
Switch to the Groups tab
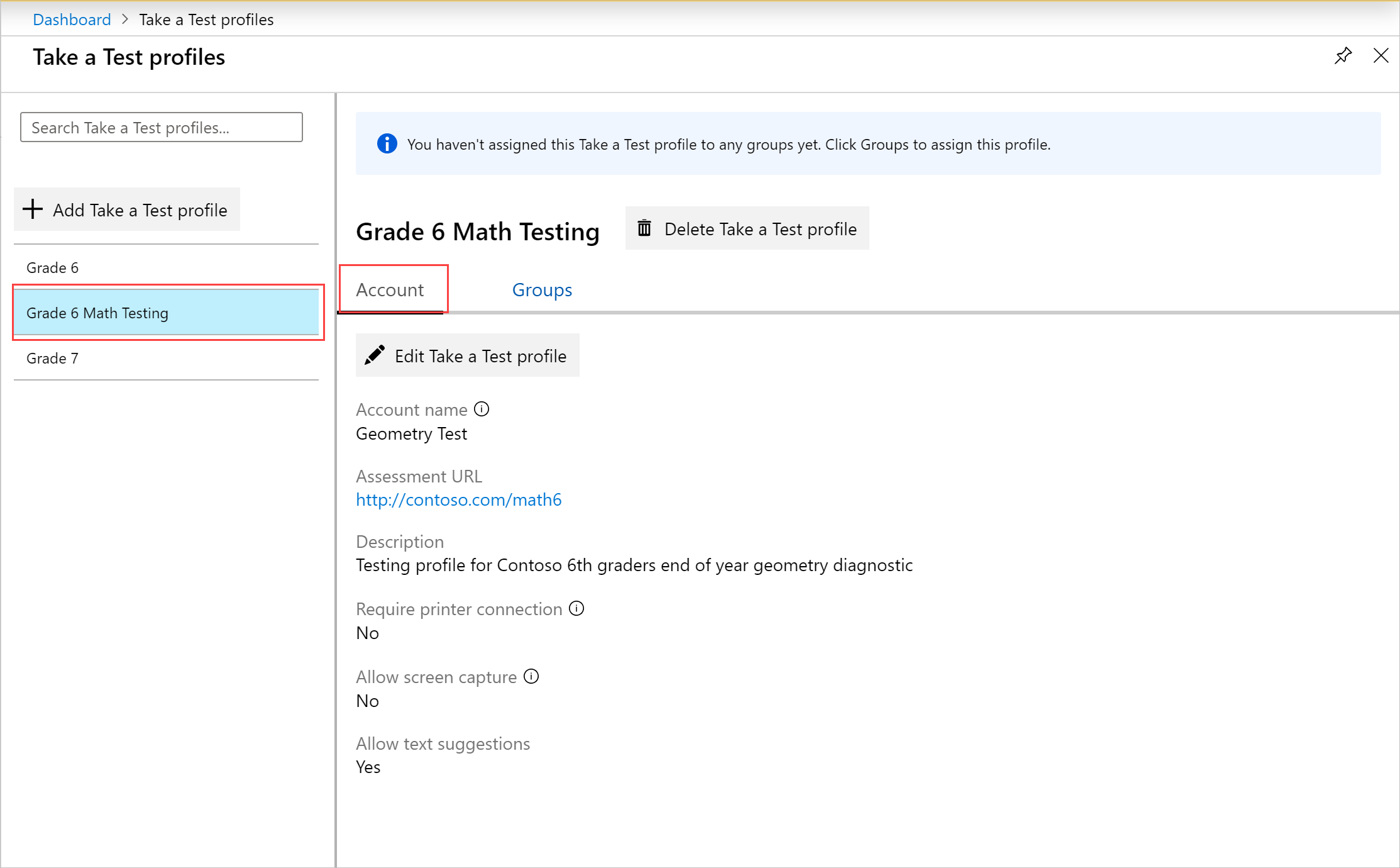click(542, 289)
